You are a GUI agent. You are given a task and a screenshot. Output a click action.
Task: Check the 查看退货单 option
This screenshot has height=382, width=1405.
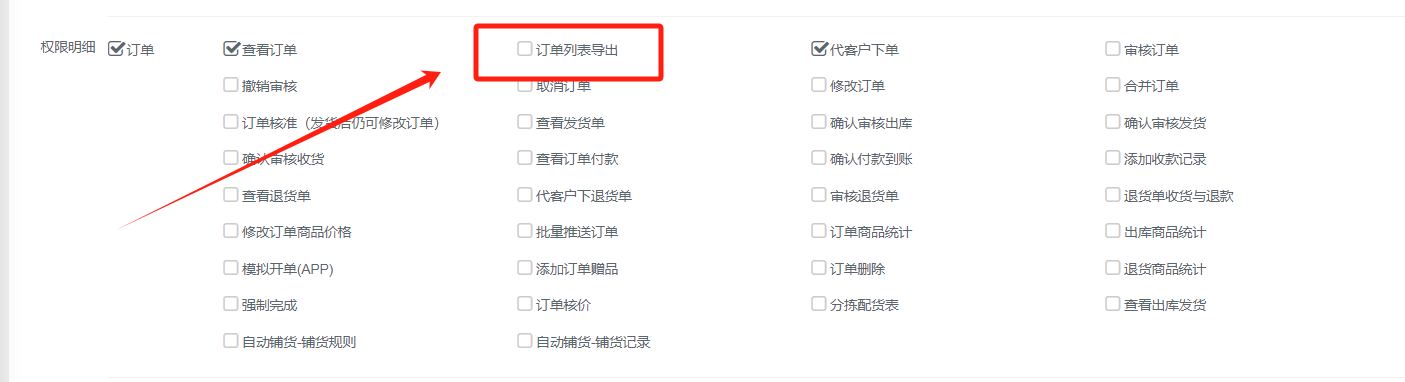(x=231, y=195)
